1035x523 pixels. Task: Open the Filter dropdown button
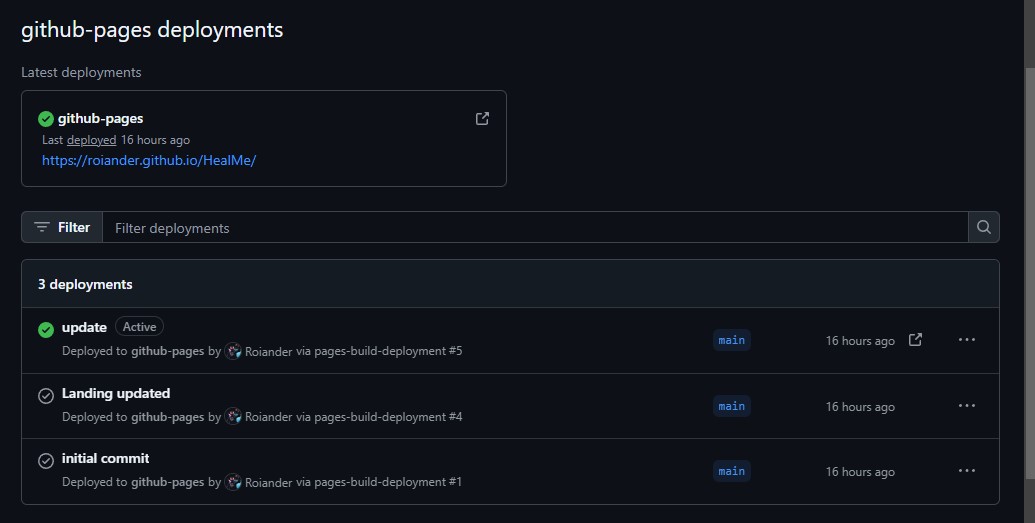(62, 227)
